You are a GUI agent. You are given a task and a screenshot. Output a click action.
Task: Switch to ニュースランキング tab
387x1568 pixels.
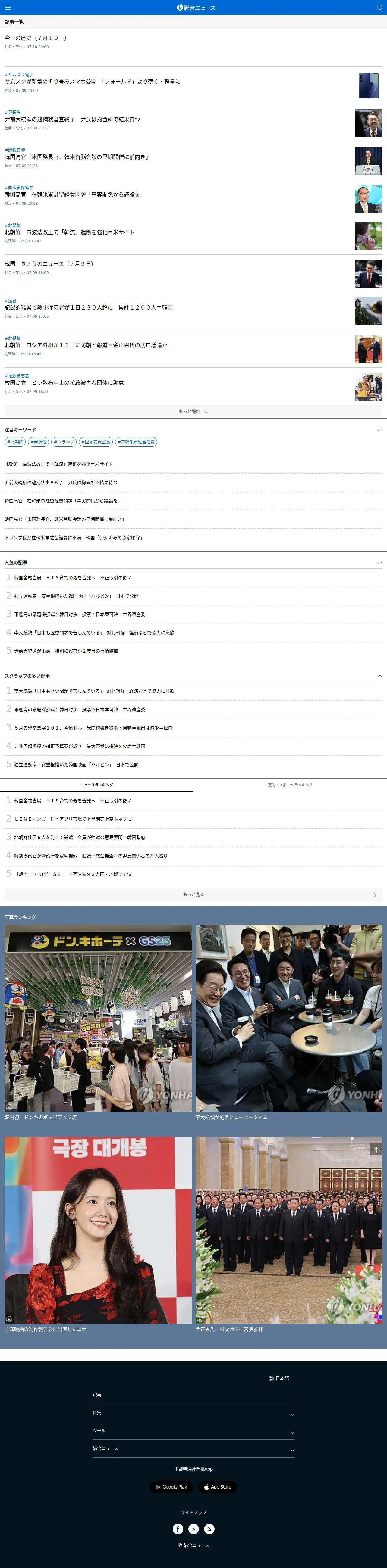(97, 785)
